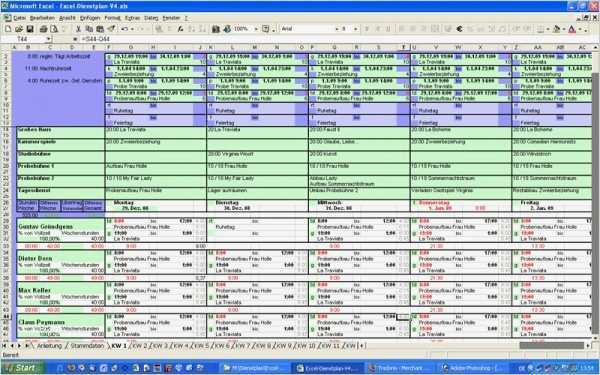Screen dimensions: 600x375
Task: Open the Arial font name dropdown
Action: [337, 29]
